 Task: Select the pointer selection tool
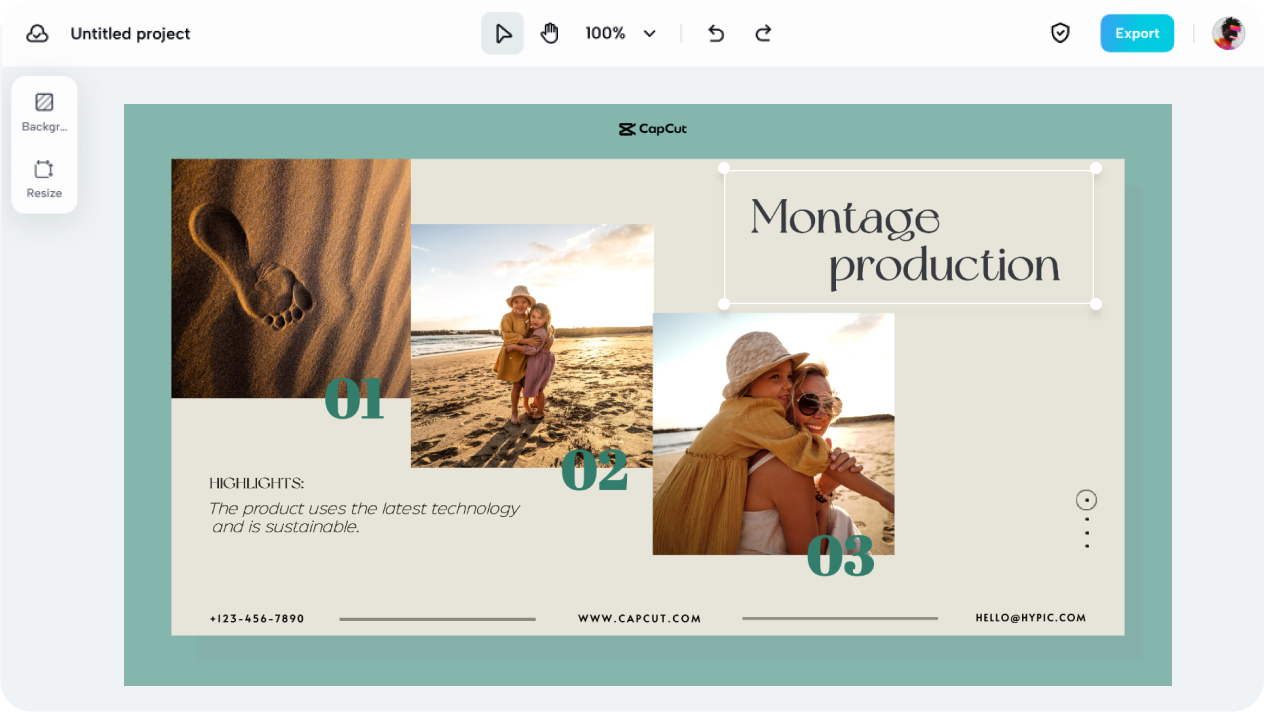(x=502, y=33)
